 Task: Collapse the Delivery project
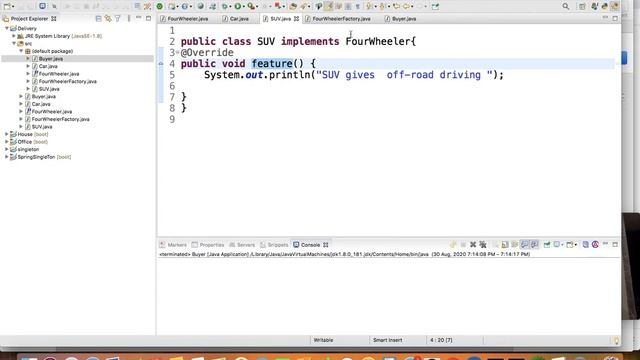pos(7,29)
